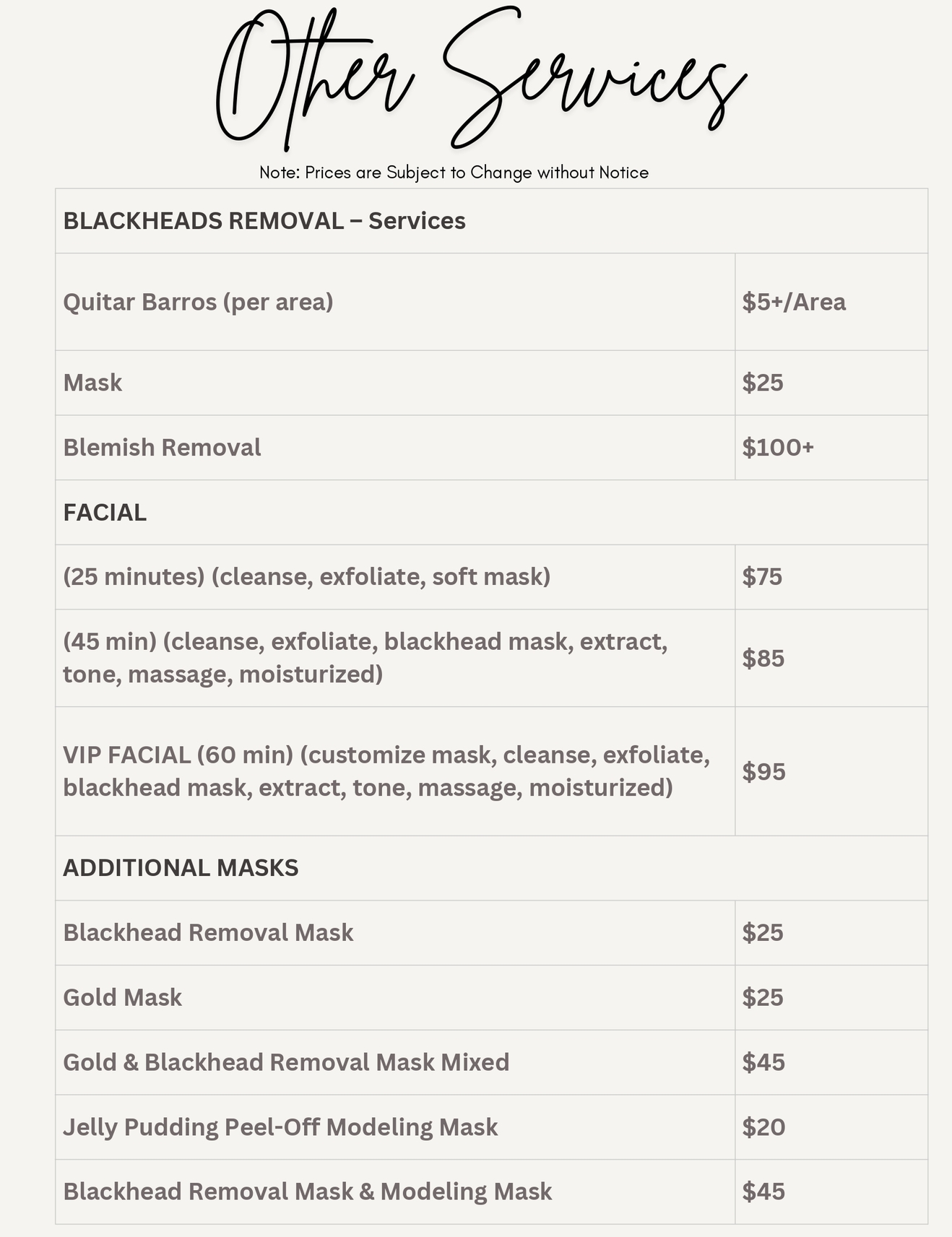Select the $100+ price
This screenshot has height=1237, width=952.
pyautogui.click(x=778, y=448)
